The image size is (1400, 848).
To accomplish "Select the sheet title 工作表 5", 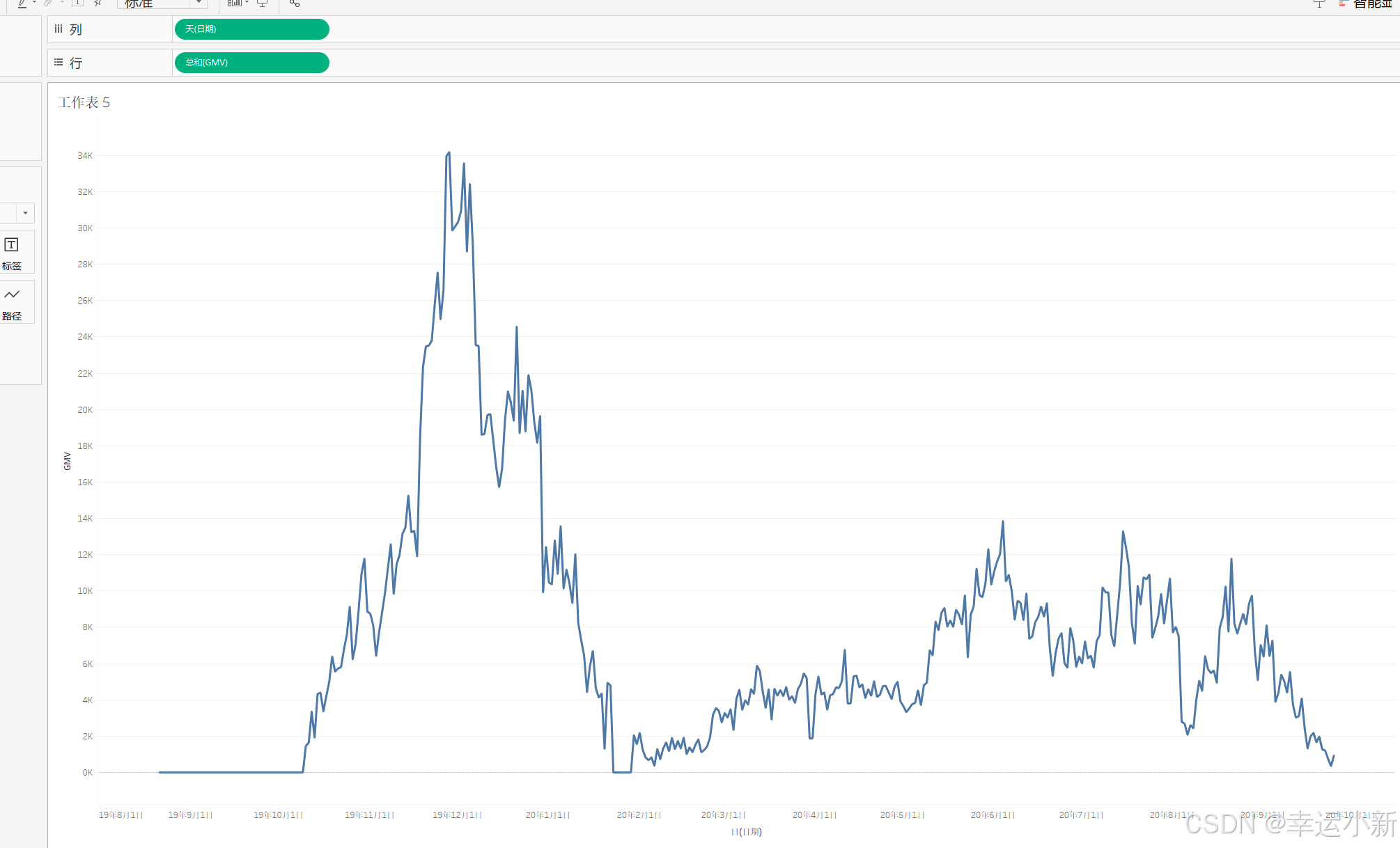I will coord(84,103).
